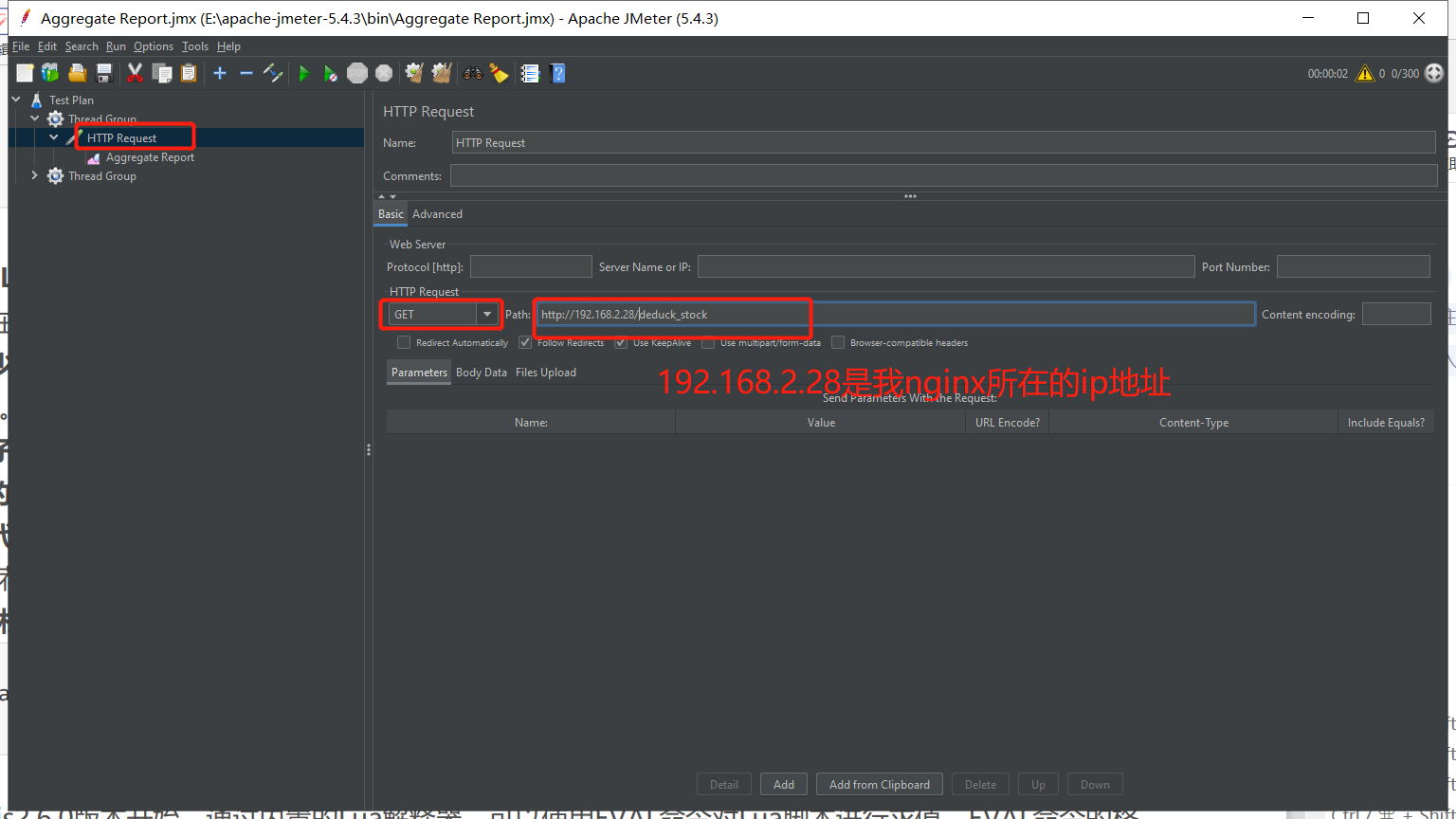This screenshot has width=1456, height=819.
Task: Open Help with question mark icon
Action: click(557, 73)
